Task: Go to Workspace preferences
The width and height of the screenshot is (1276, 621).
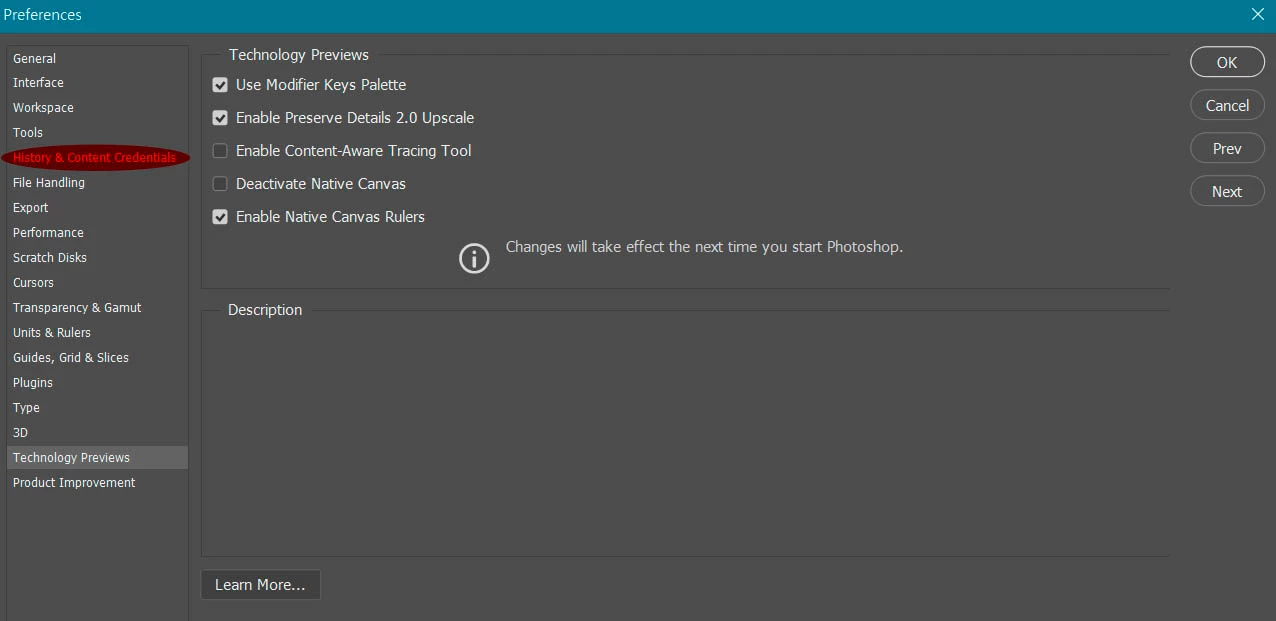Action: (97, 108)
